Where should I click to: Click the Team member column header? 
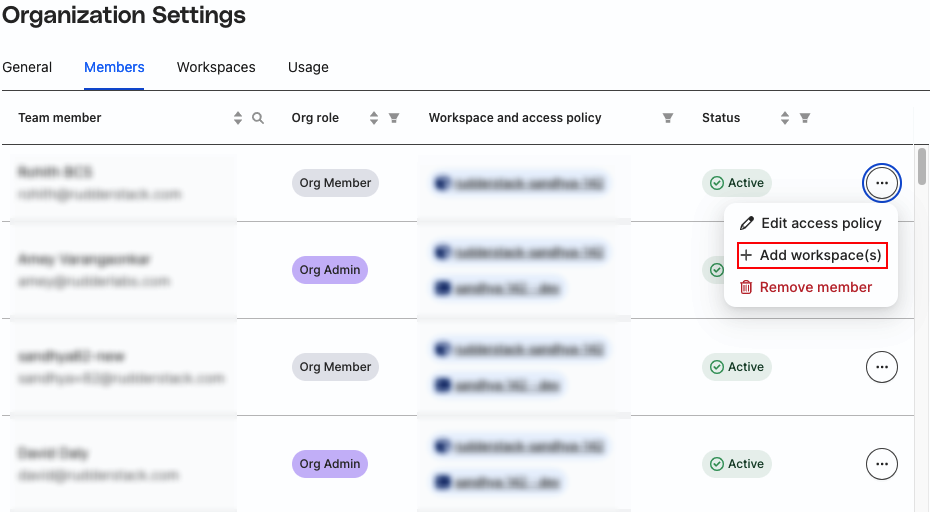[60, 117]
